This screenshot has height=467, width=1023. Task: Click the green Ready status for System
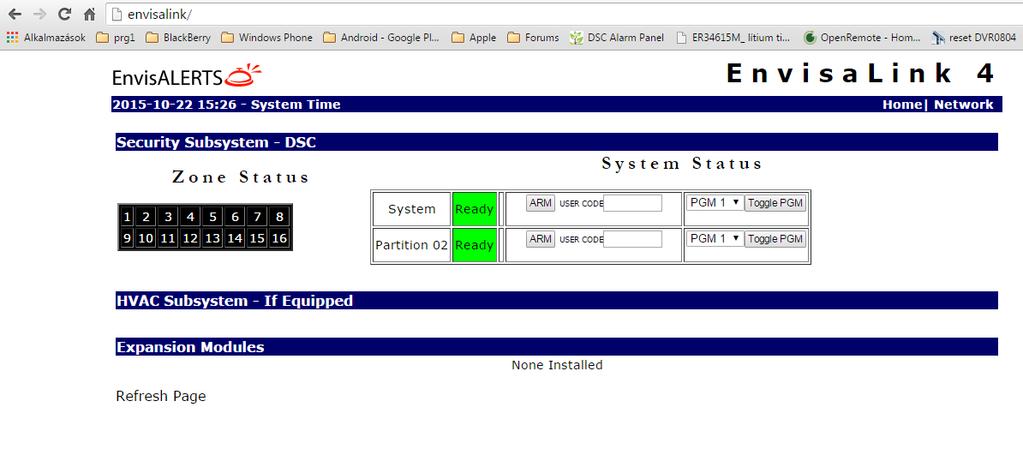[x=474, y=209]
